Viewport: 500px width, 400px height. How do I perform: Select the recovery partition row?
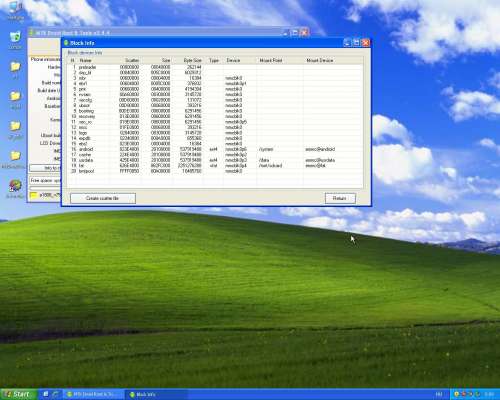pyautogui.click(x=215, y=116)
